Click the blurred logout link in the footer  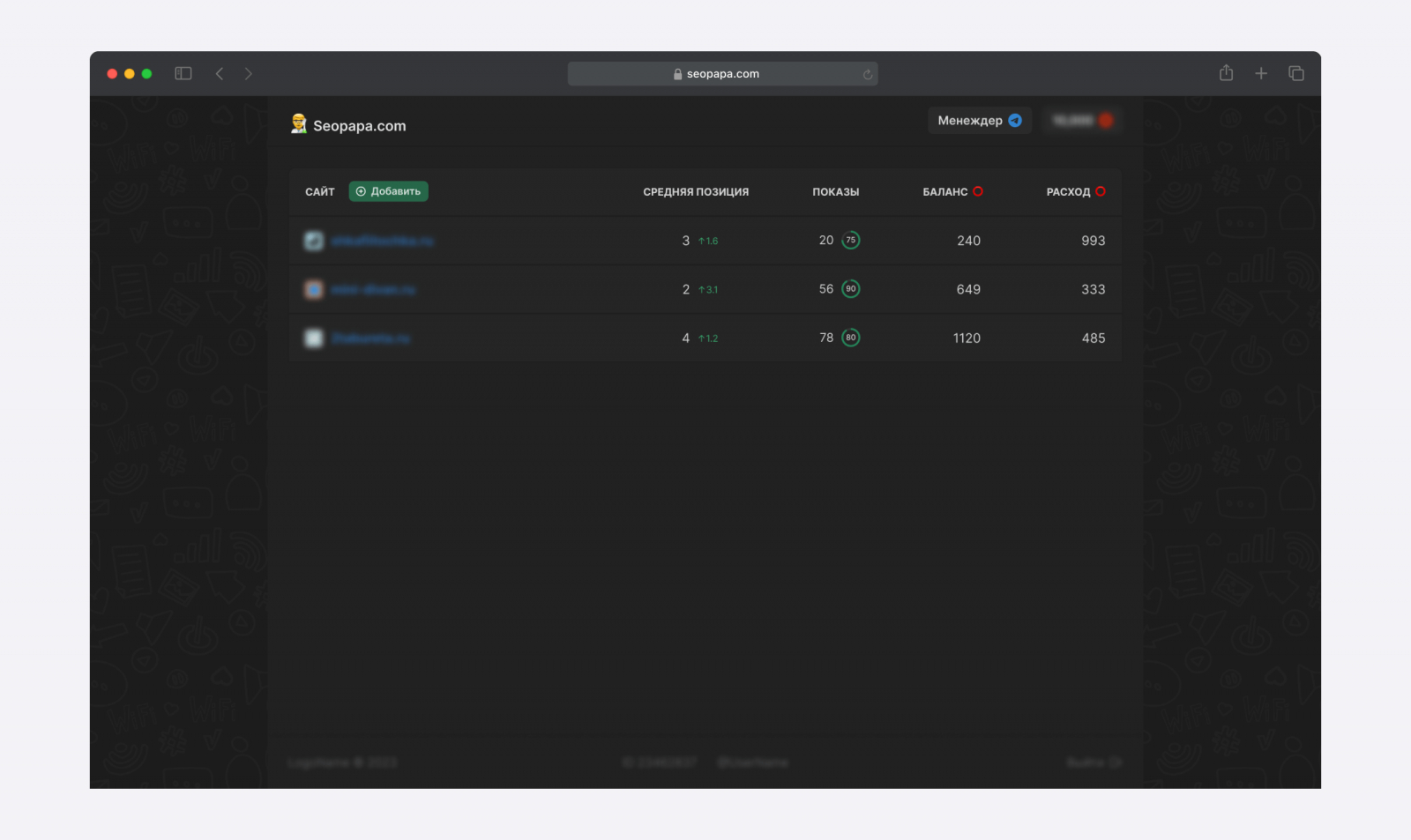1094,762
